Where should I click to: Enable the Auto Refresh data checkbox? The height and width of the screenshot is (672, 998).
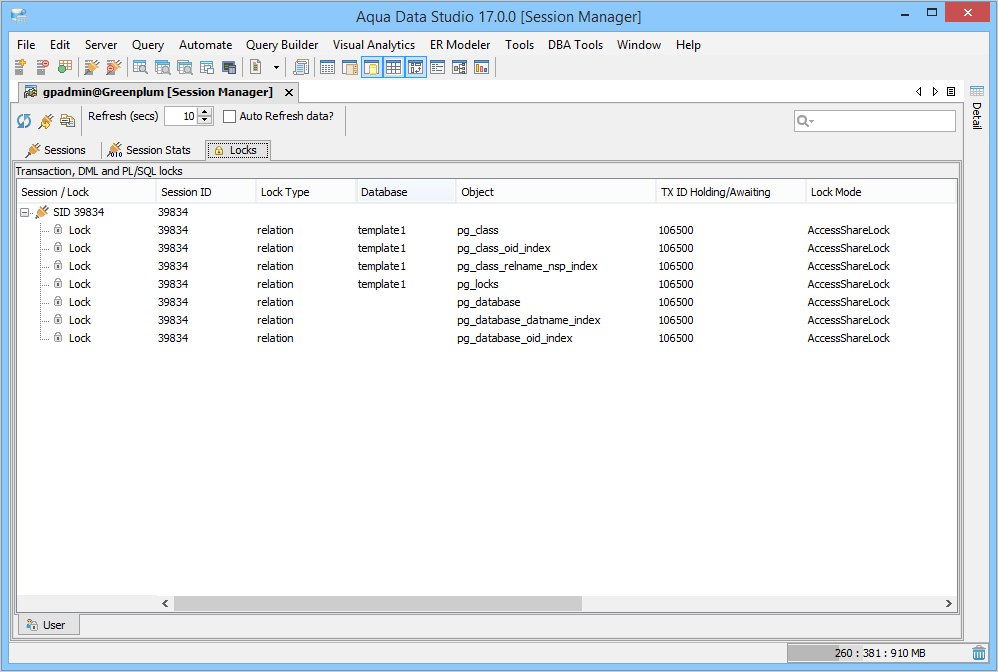[x=230, y=116]
